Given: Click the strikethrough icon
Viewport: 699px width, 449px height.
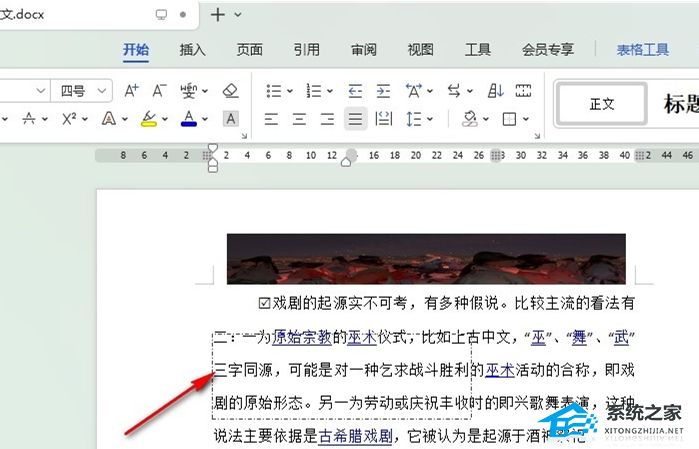Looking at the screenshot, I should pos(29,119).
